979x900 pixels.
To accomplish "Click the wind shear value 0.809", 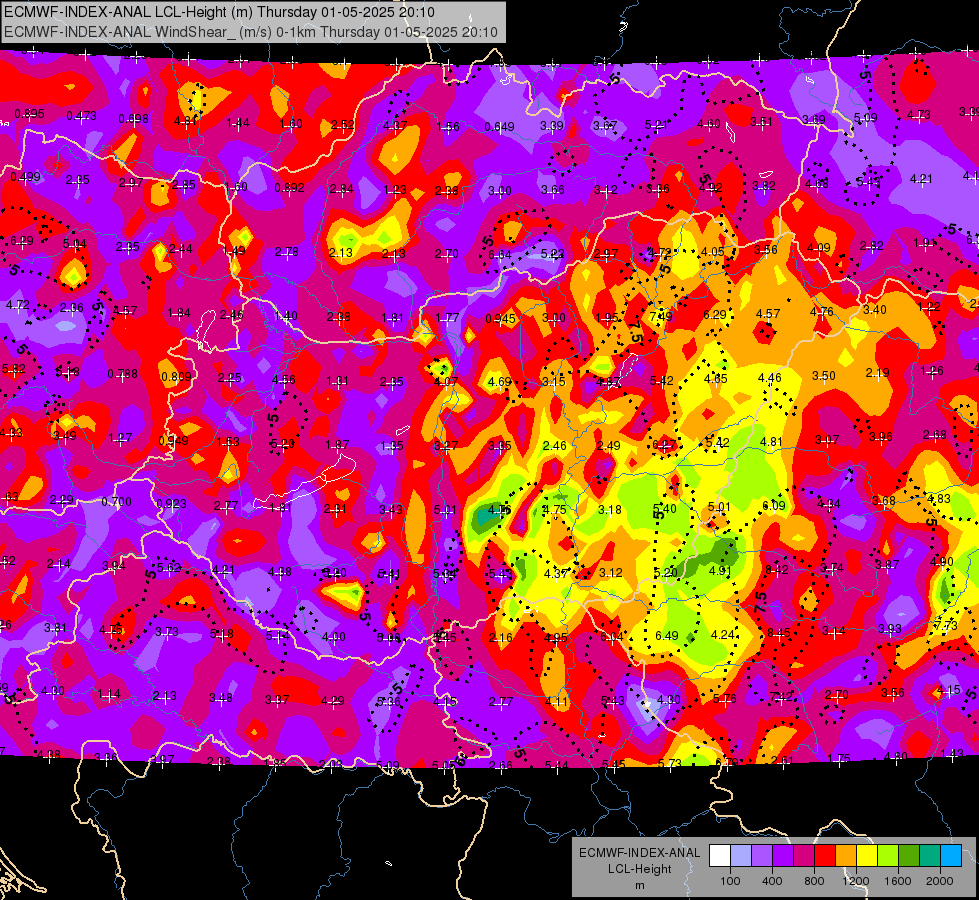I will coord(176,377).
